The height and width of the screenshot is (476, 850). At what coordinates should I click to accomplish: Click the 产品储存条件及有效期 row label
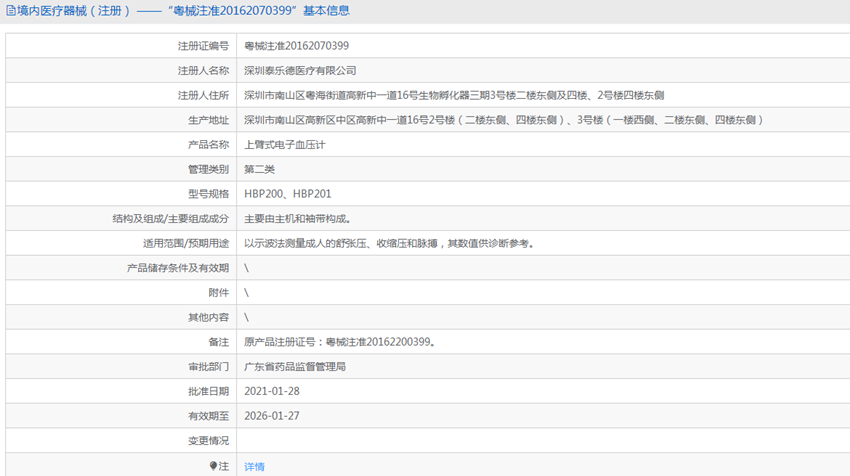[178, 268]
